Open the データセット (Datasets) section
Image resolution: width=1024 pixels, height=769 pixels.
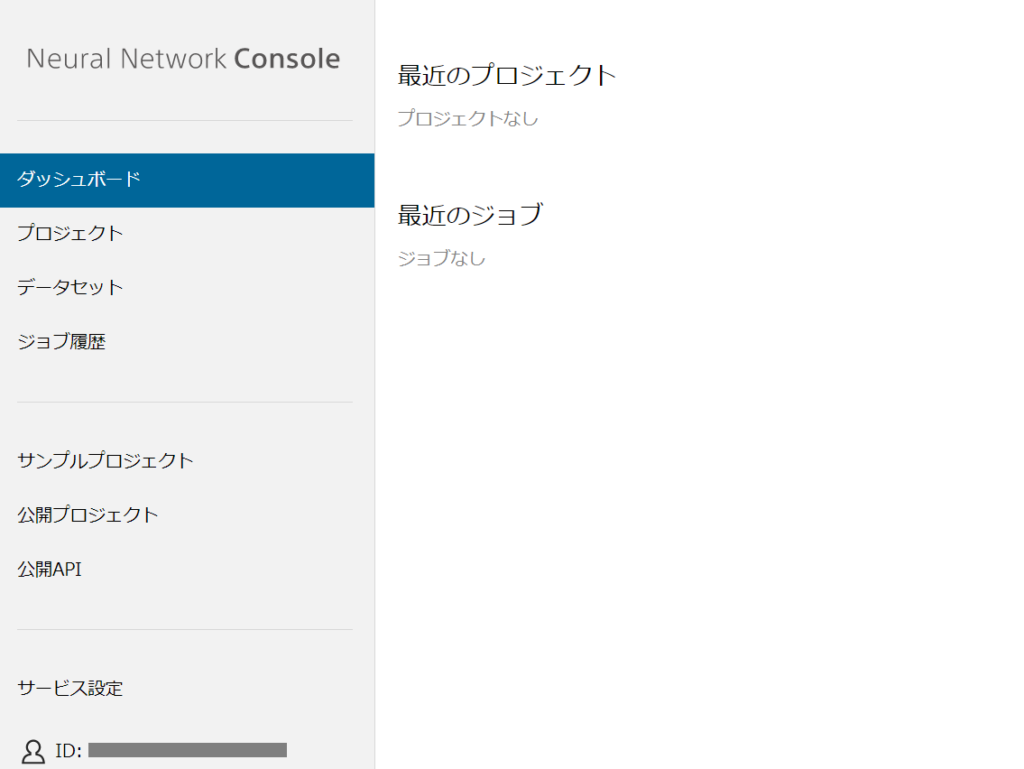(66, 287)
